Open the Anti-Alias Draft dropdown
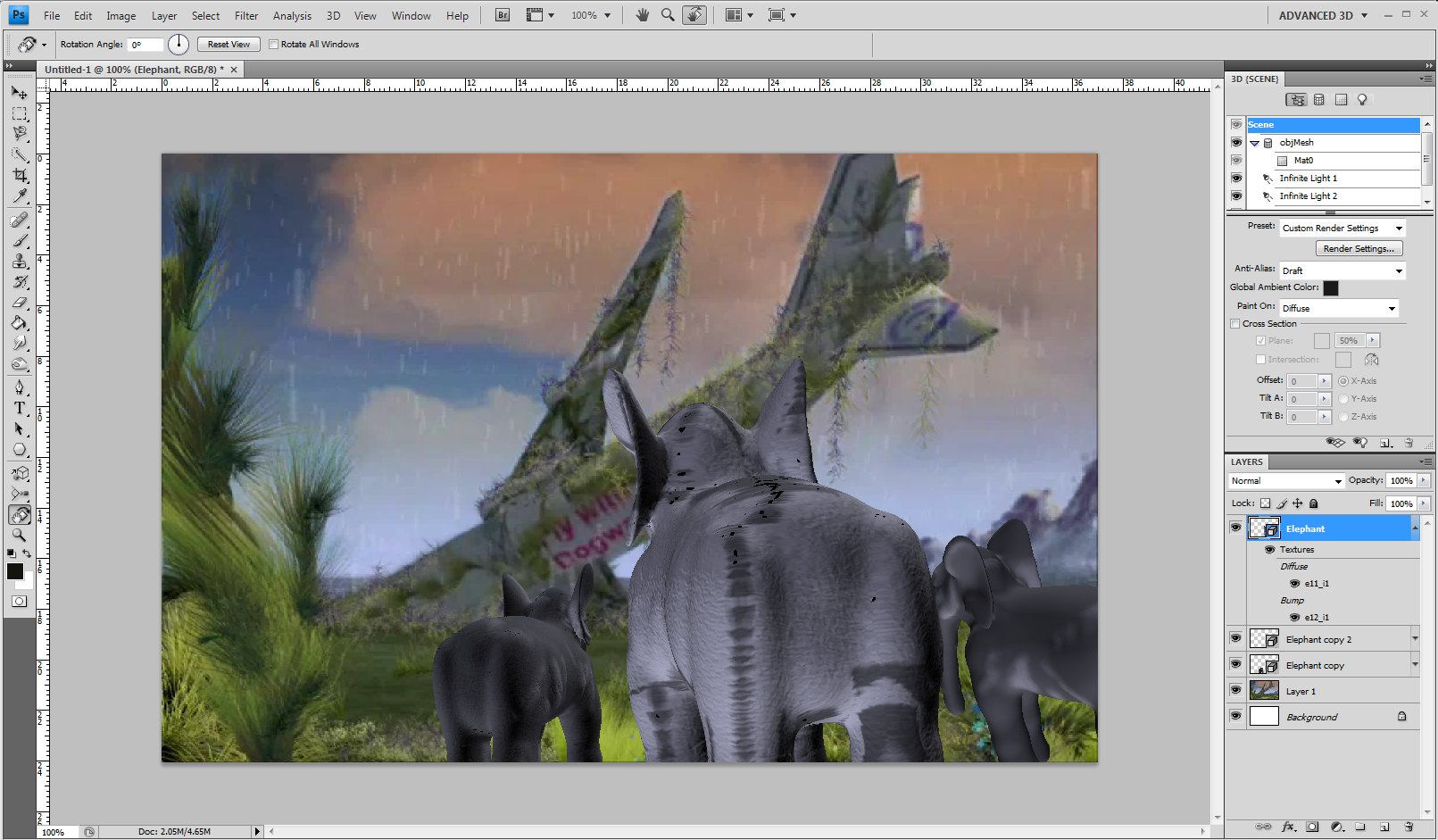The height and width of the screenshot is (840, 1438). (x=1342, y=270)
